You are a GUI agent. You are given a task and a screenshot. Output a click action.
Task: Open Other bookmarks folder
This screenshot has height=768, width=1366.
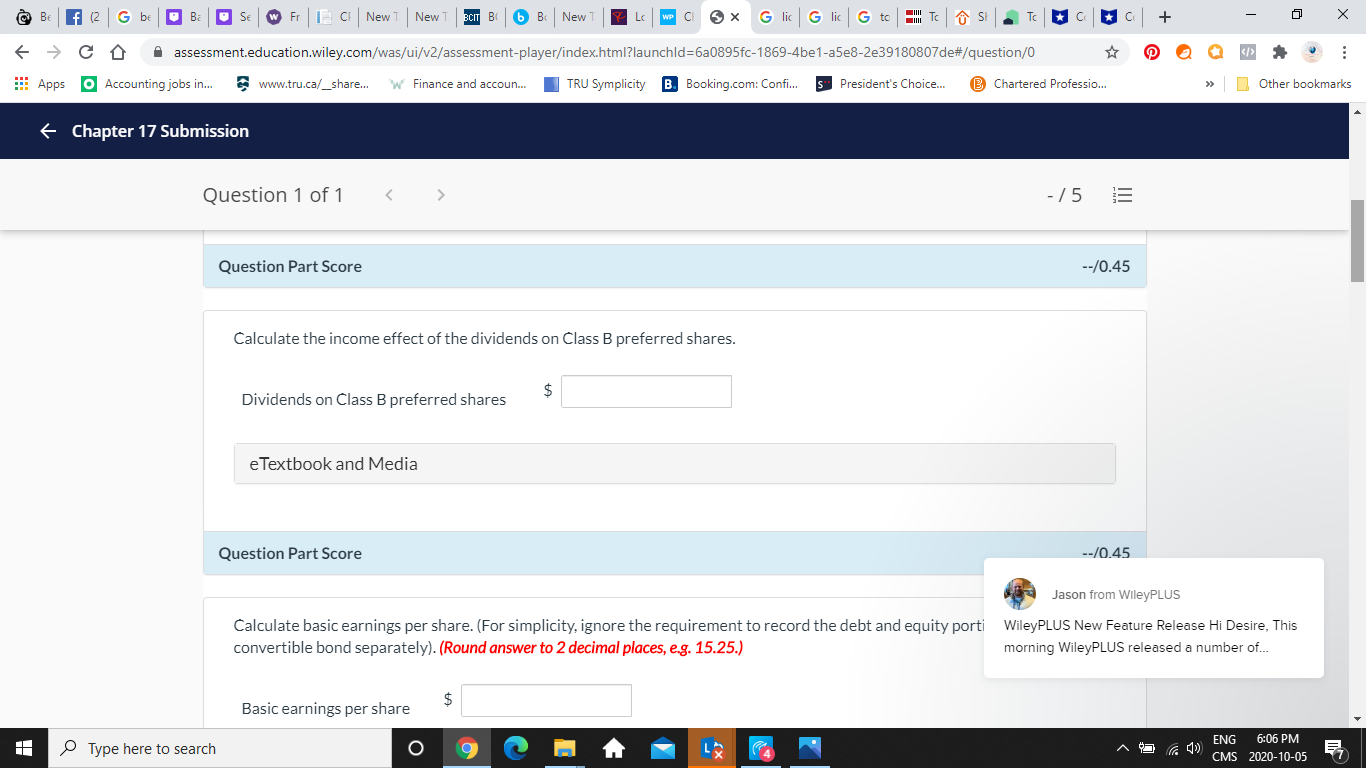[x=1294, y=84]
